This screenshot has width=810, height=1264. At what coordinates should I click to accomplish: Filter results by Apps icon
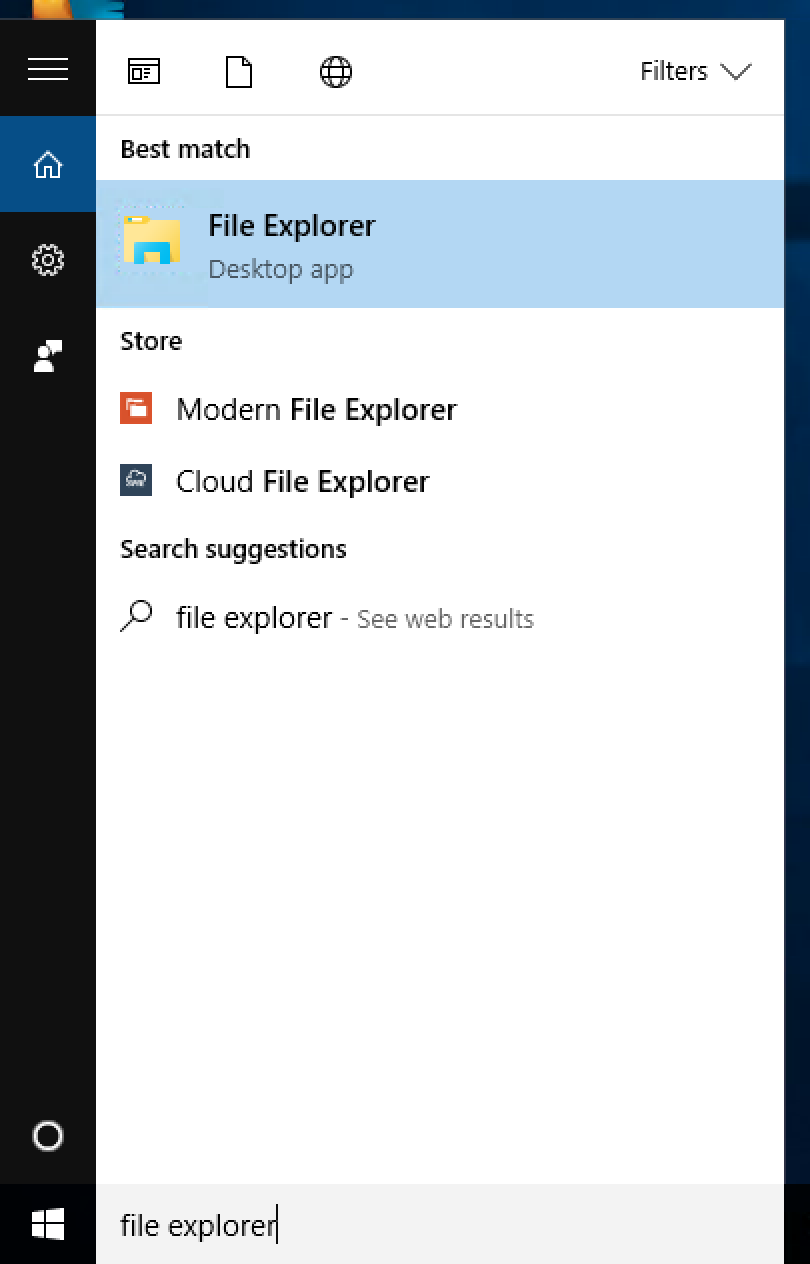pyautogui.click(x=144, y=71)
